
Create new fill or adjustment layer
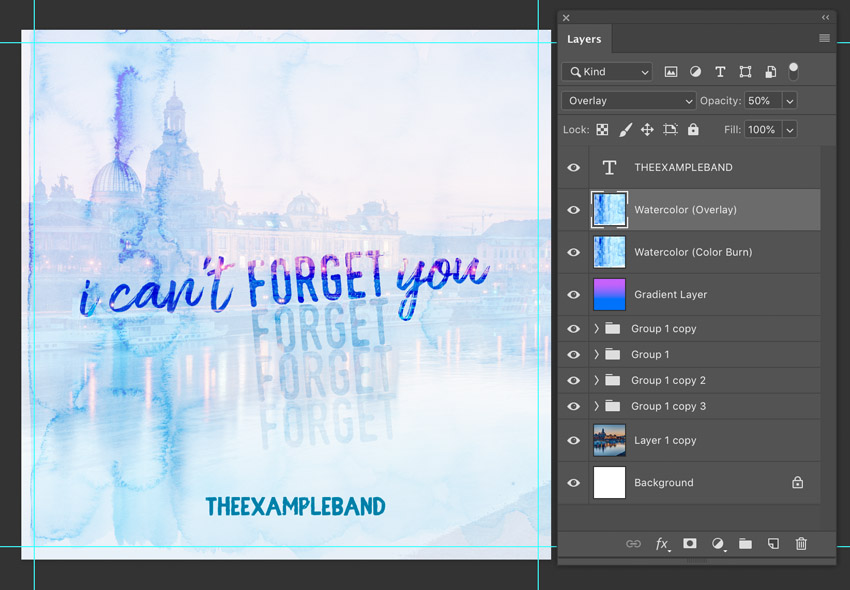(x=718, y=544)
